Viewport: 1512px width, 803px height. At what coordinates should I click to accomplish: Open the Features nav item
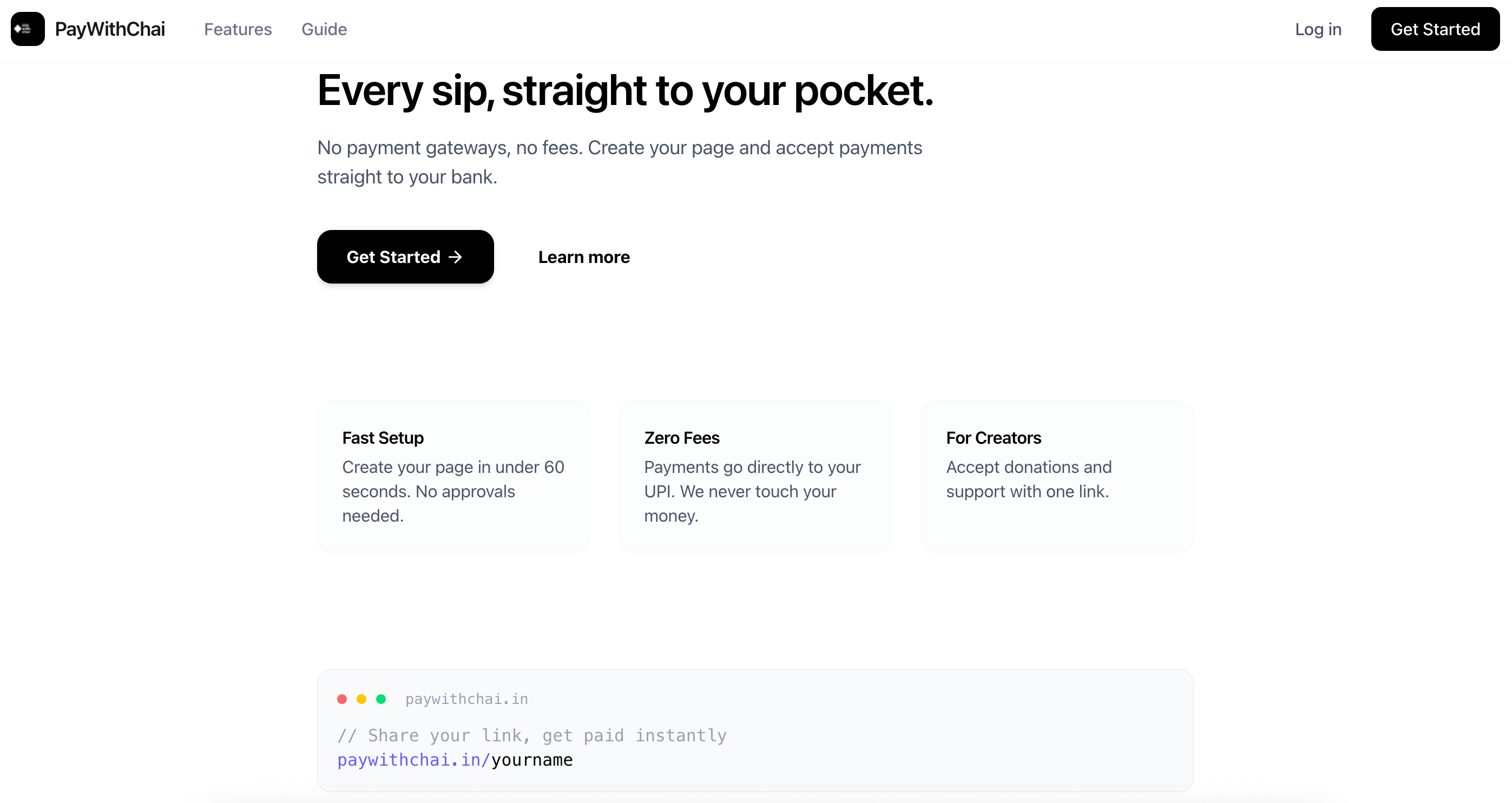pyautogui.click(x=238, y=29)
